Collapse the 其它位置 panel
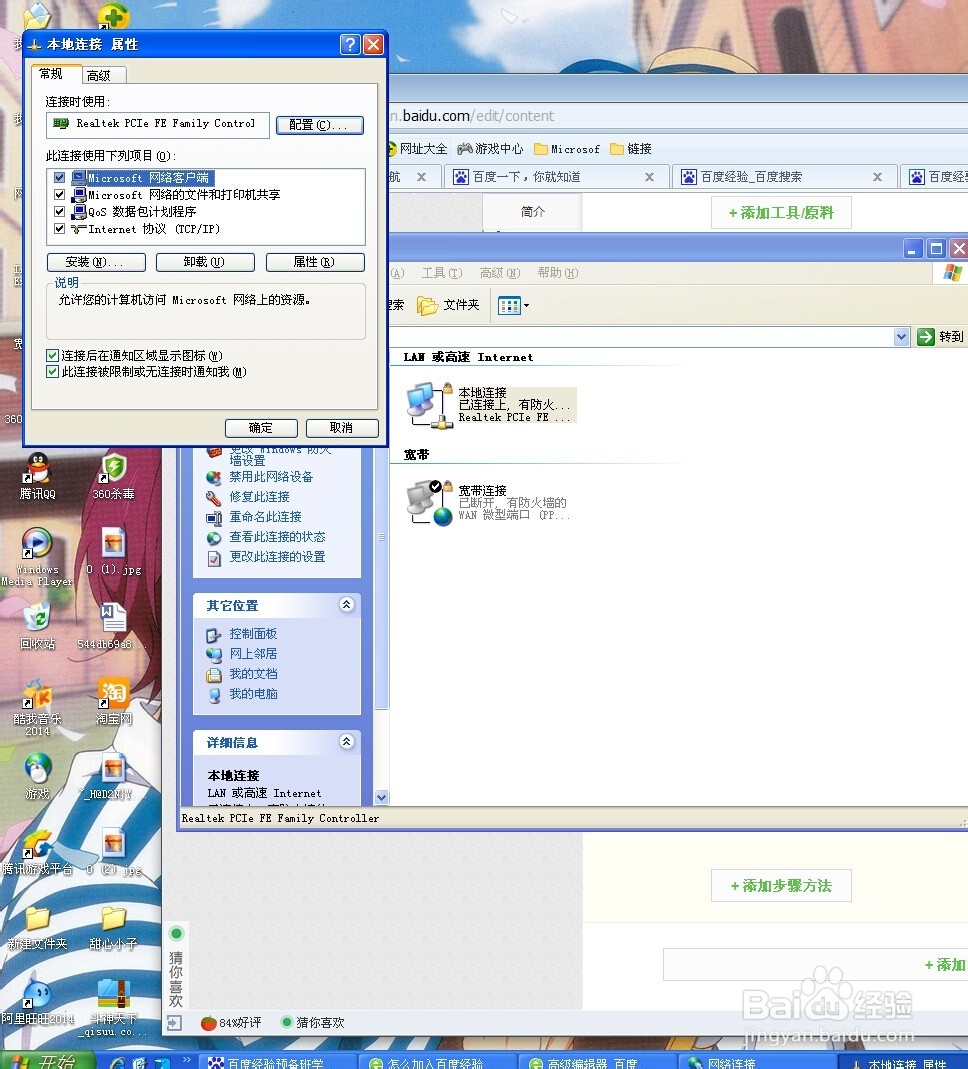This screenshot has width=968, height=1069. (346, 604)
